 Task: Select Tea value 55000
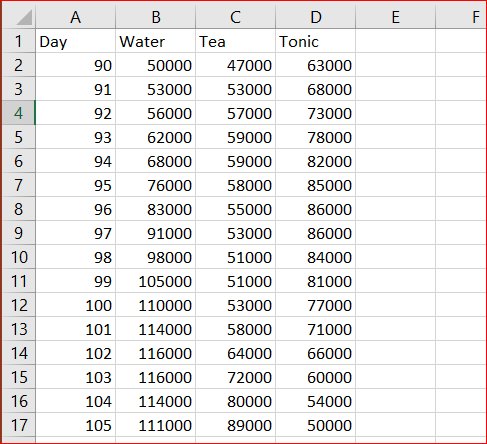pos(236,209)
